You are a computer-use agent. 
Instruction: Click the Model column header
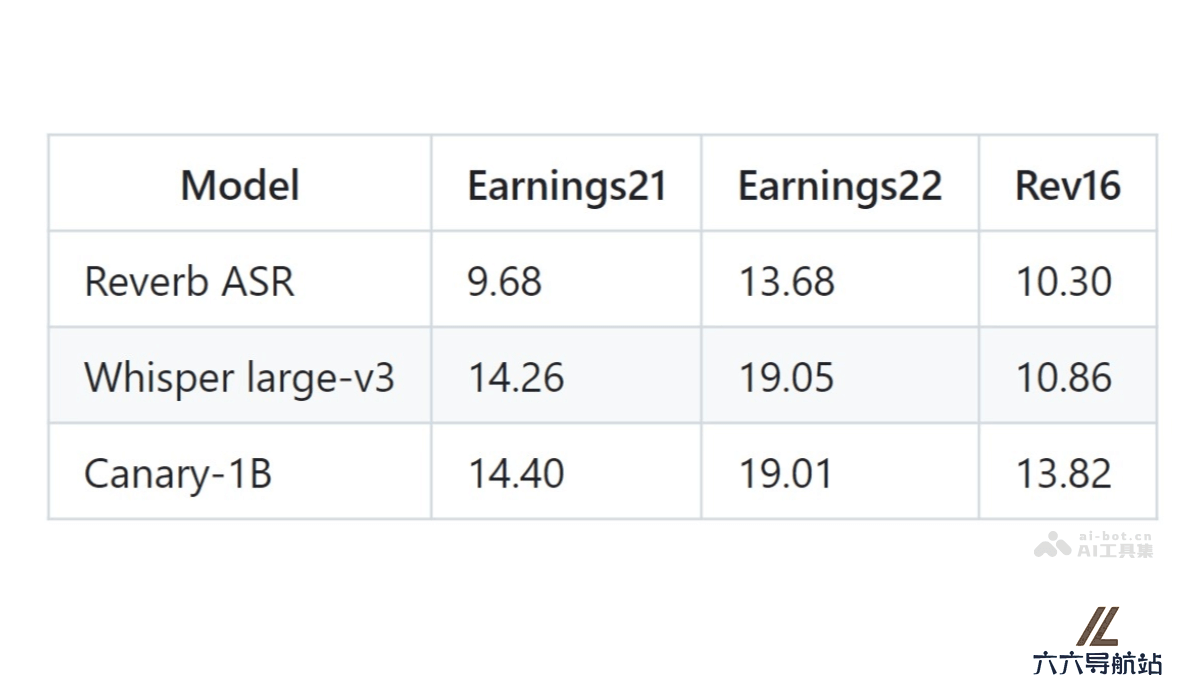240,185
